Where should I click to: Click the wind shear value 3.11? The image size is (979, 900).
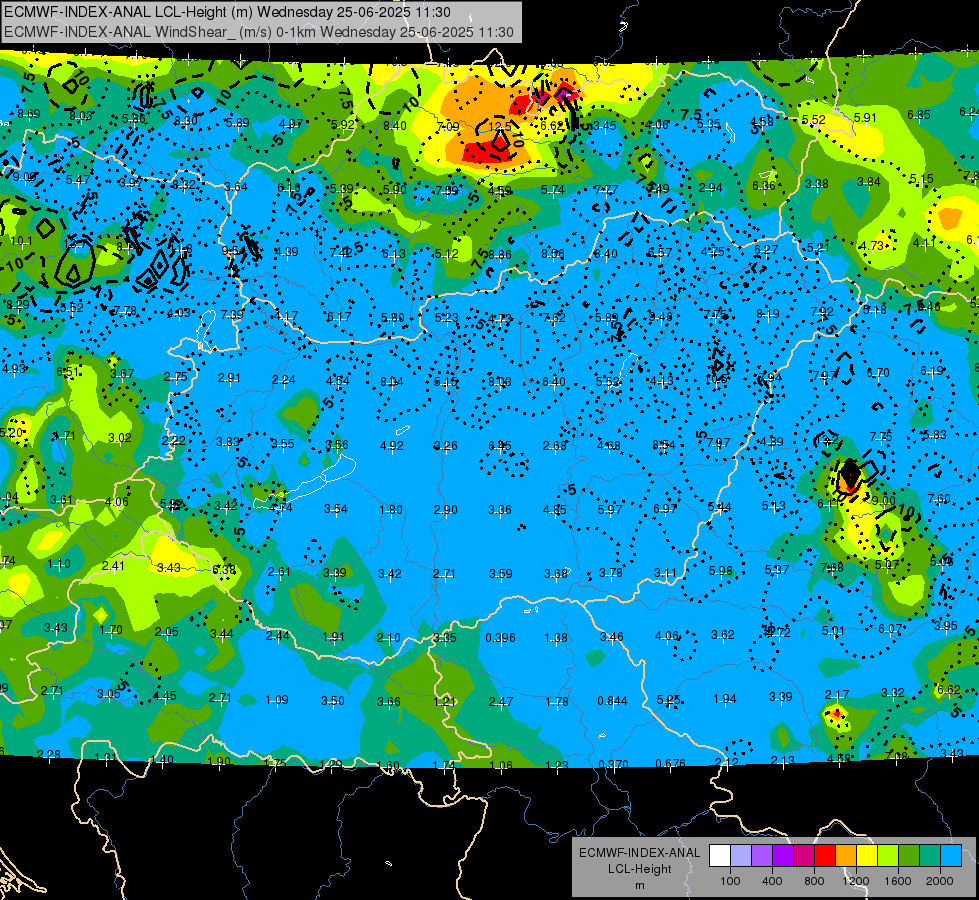666,572
